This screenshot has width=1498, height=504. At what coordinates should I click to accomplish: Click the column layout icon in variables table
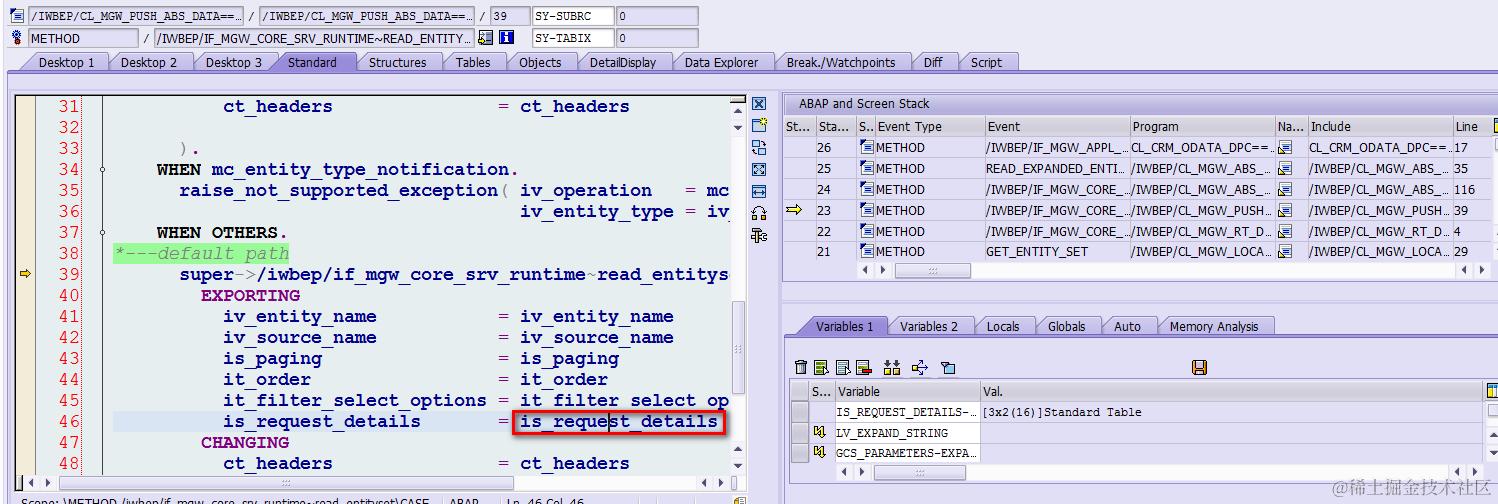point(1491,391)
